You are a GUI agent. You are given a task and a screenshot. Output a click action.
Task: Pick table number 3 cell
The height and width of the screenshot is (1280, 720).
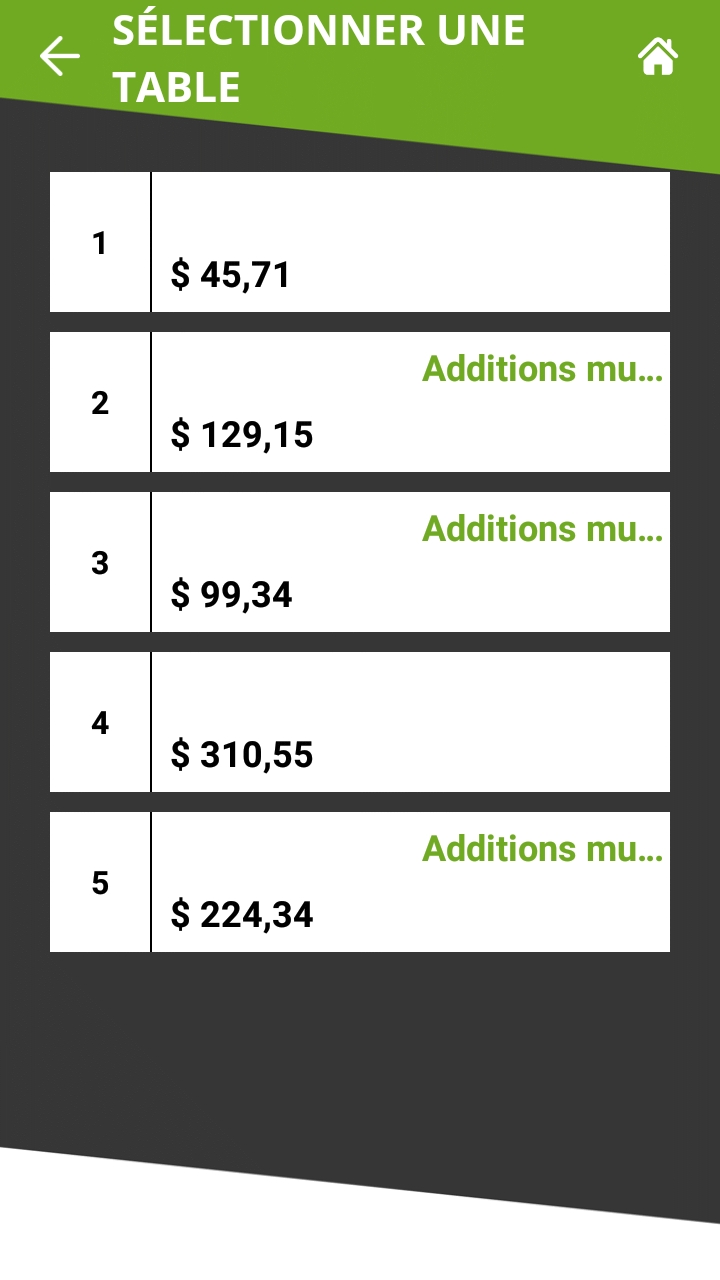point(100,562)
